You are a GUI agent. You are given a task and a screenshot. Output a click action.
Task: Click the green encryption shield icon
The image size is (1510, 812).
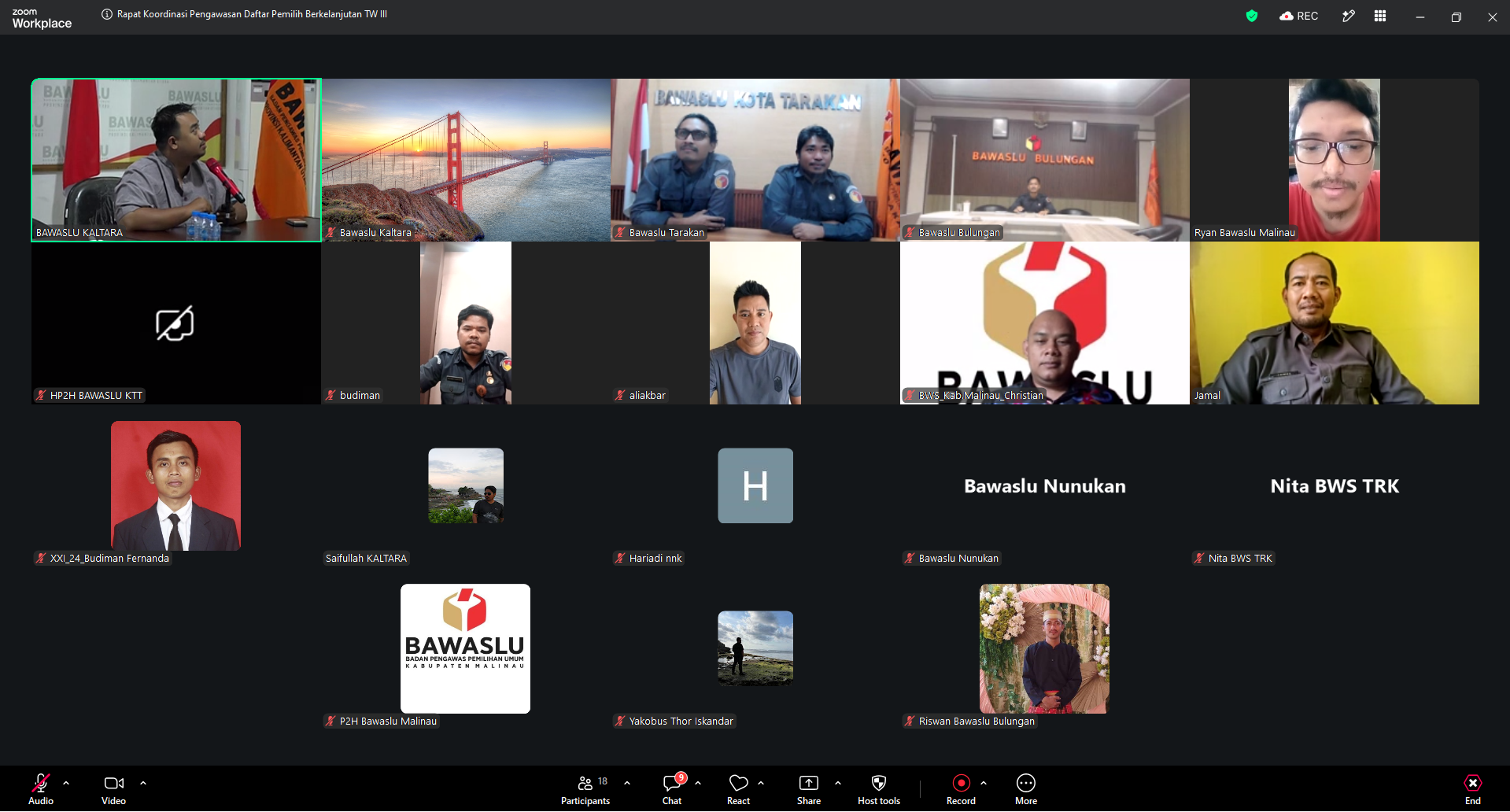[x=1252, y=16]
